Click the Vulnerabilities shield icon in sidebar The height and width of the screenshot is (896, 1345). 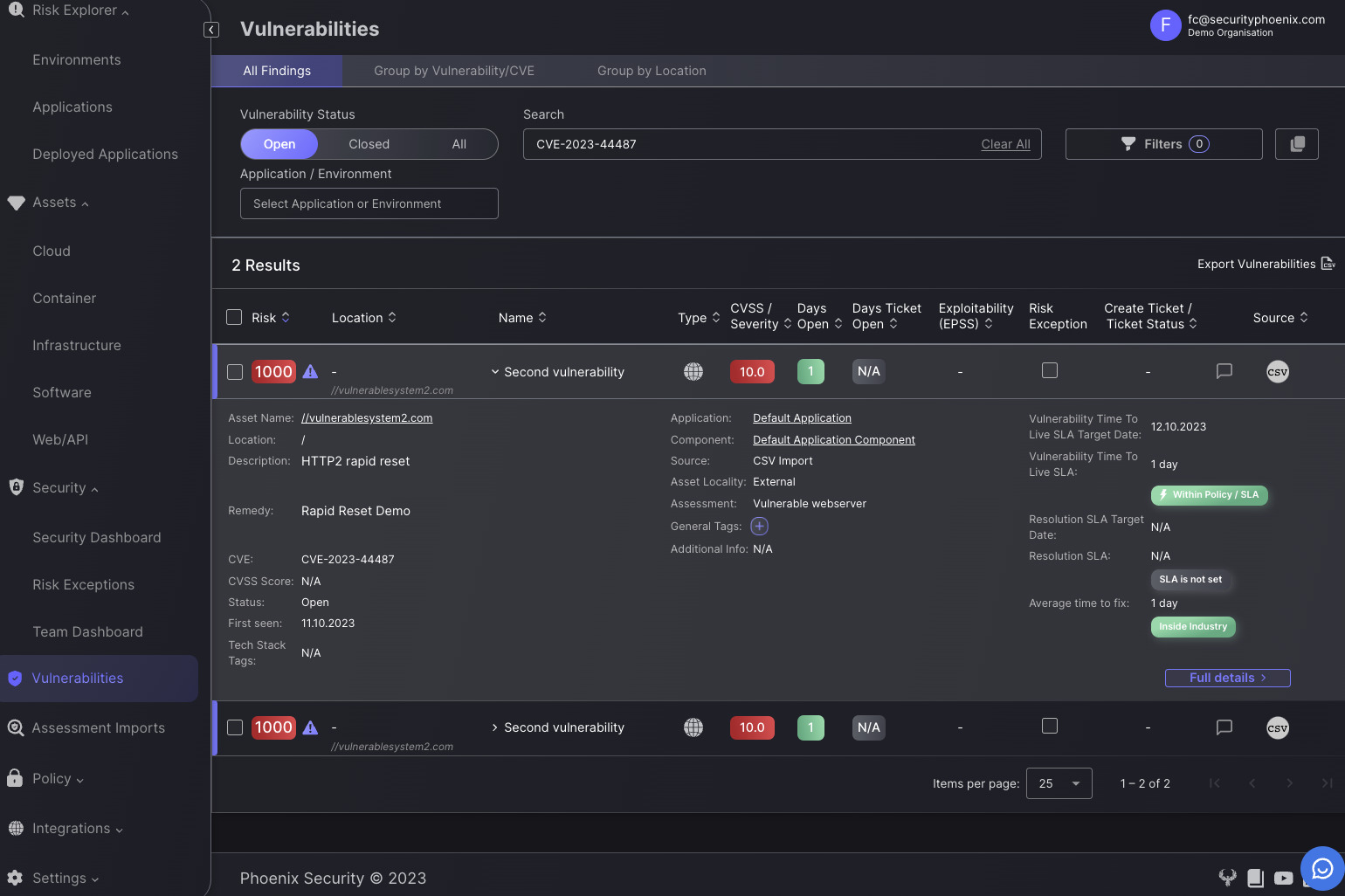(15, 679)
